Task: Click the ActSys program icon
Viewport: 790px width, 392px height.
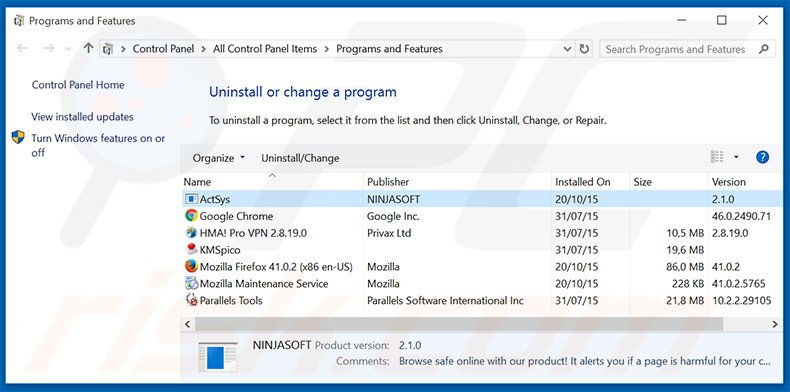Action: [191, 199]
